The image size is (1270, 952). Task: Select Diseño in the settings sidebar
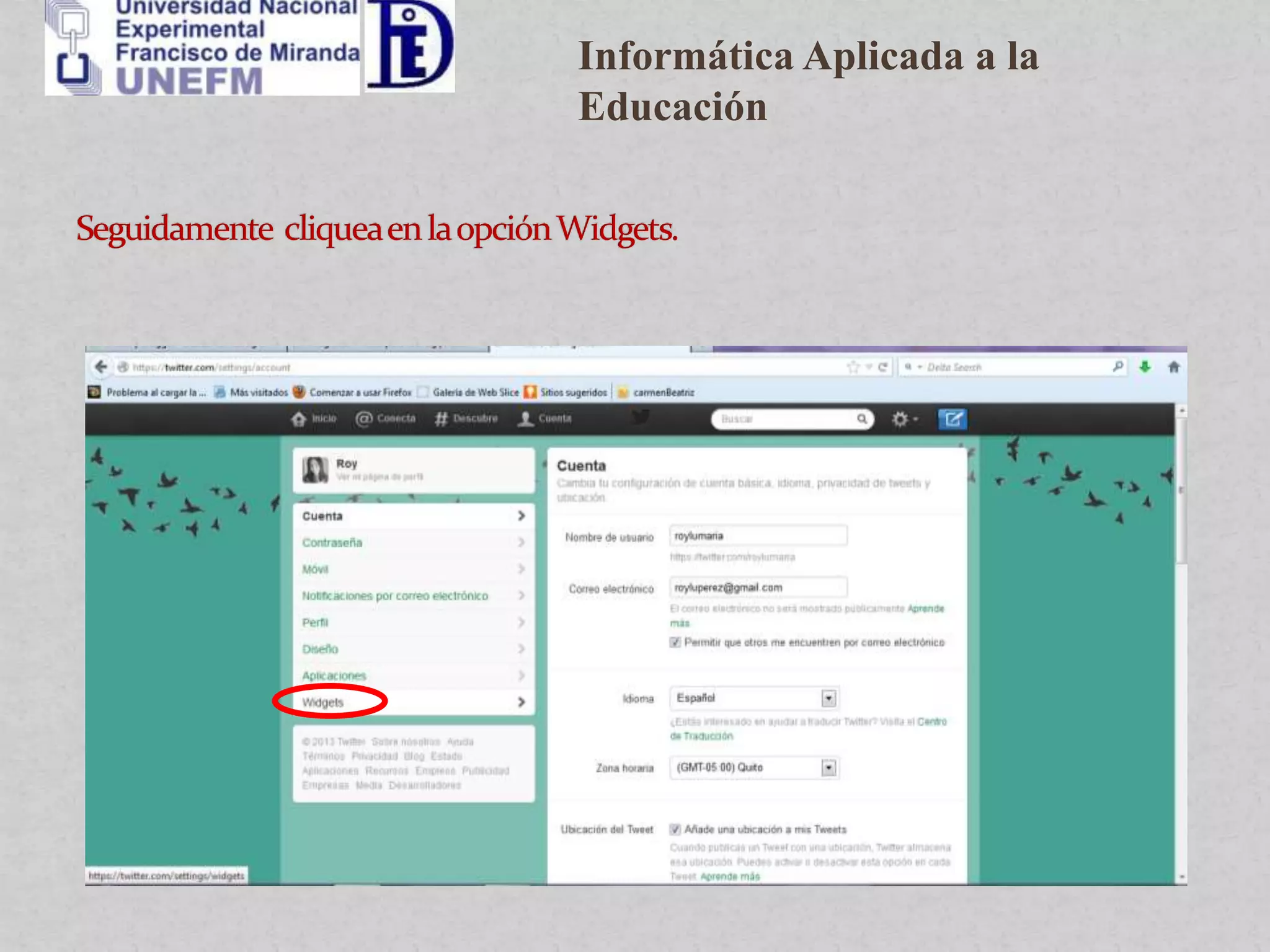point(414,649)
